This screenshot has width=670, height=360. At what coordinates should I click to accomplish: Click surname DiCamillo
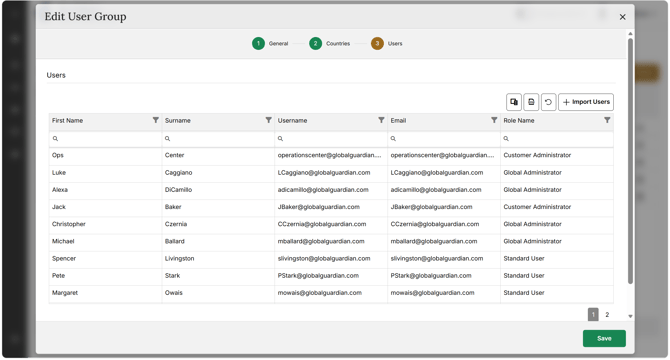click(x=179, y=190)
